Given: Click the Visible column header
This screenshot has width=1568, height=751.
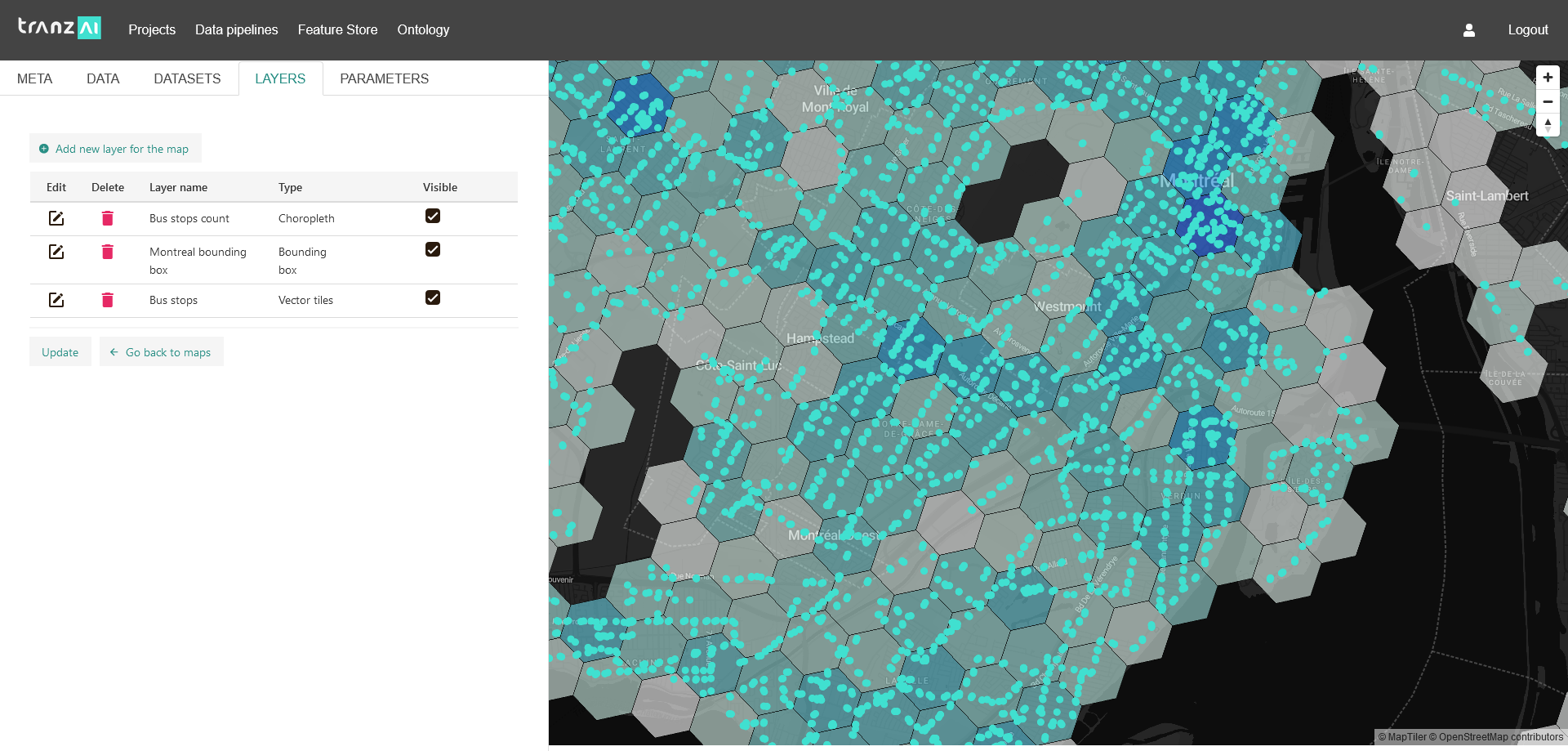Looking at the screenshot, I should 440,187.
